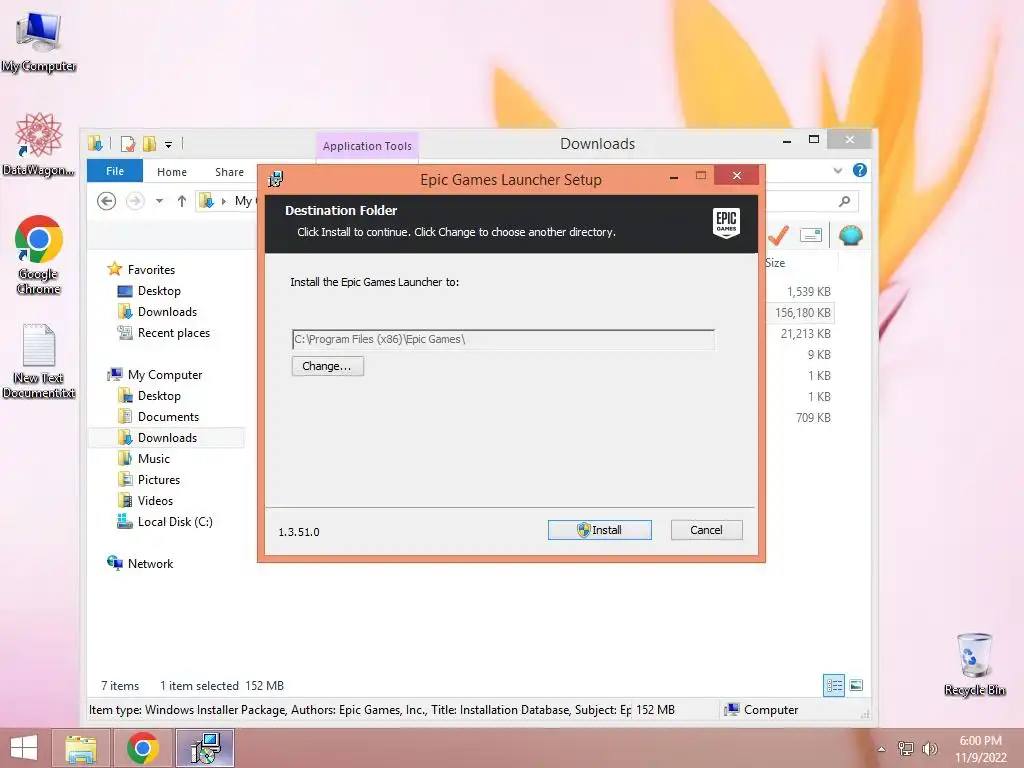Click the My breadcrumb in address bar
The width and height of the screenshot is (1024, 768).
(243, 201)
